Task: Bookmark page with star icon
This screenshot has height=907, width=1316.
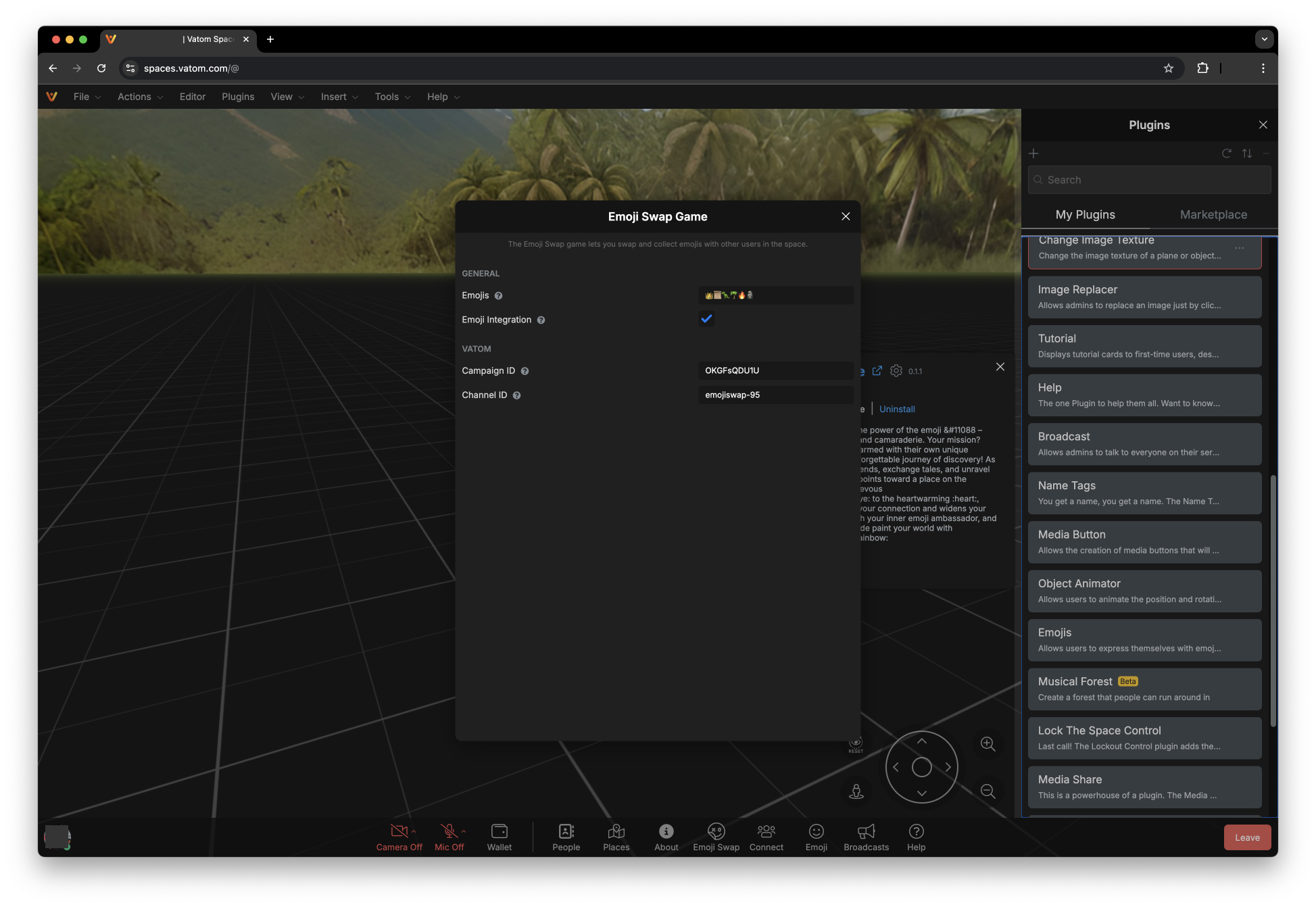Action: (x=1169, y=68)
